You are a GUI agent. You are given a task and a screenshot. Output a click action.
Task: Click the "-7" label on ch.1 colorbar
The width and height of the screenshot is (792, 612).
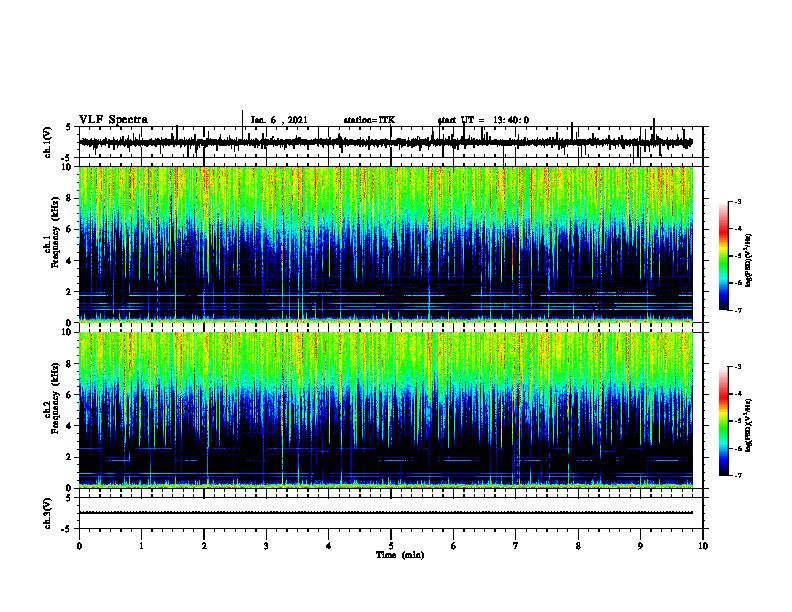(738, 310)
